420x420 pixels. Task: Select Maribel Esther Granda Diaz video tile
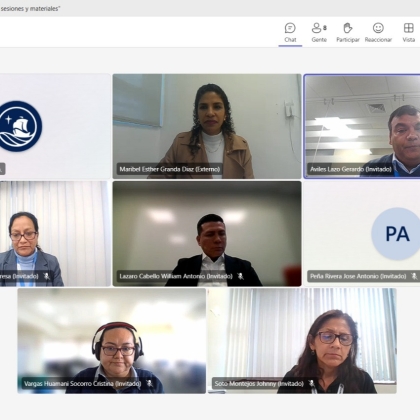point(207,126)
